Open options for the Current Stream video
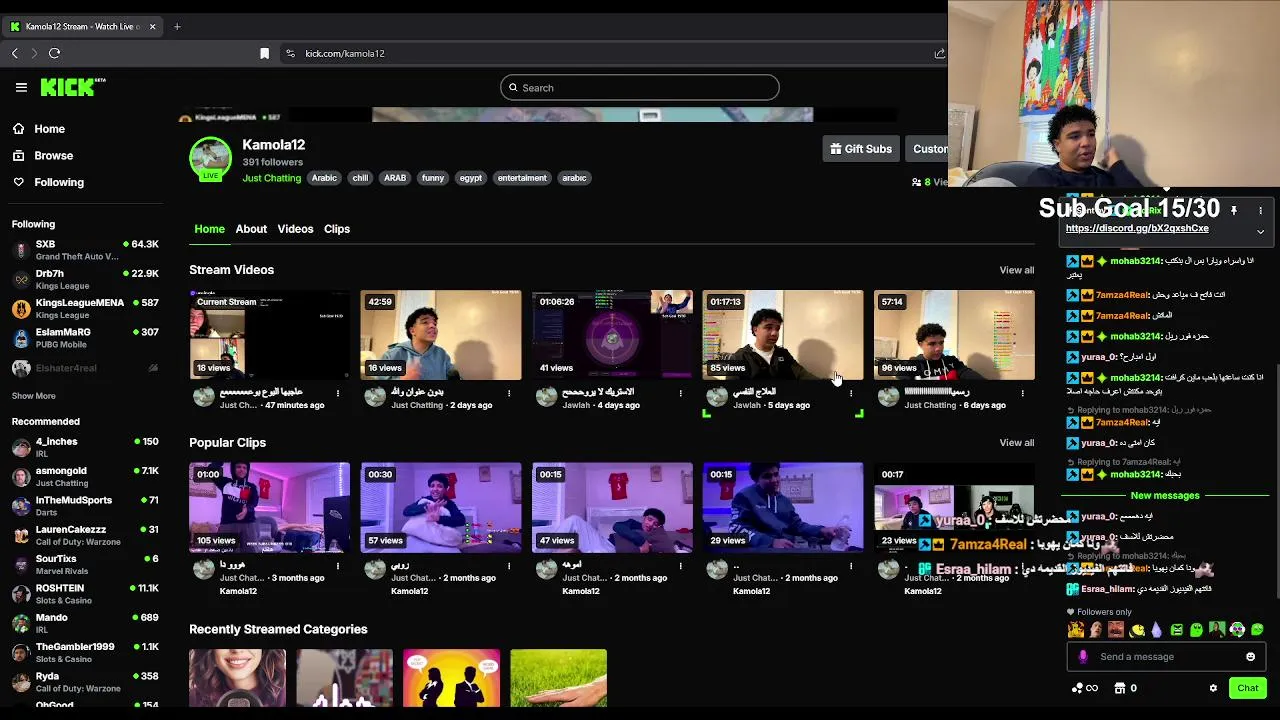 coord(338,393)
